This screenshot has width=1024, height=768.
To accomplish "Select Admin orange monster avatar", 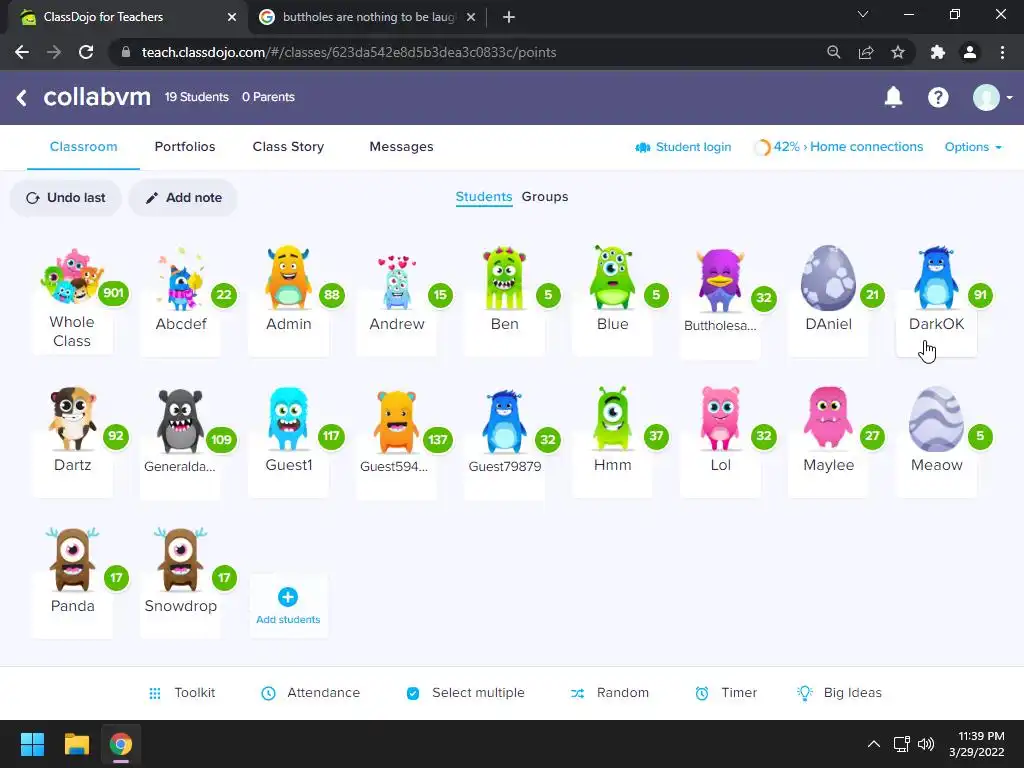I will pos(288,277).
